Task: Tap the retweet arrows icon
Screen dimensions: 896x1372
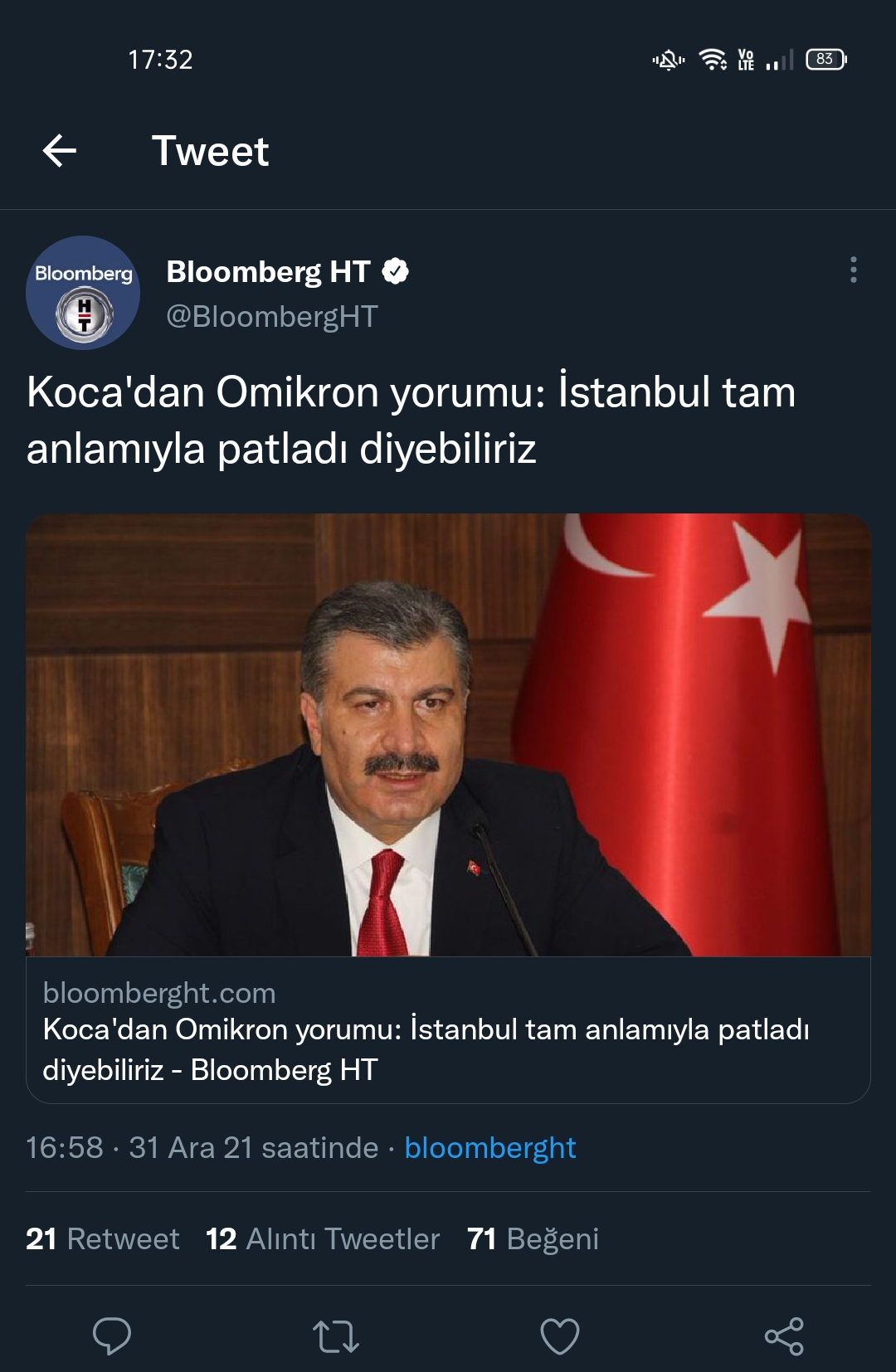Action: pyautogui.click(x=336, y=1336)
